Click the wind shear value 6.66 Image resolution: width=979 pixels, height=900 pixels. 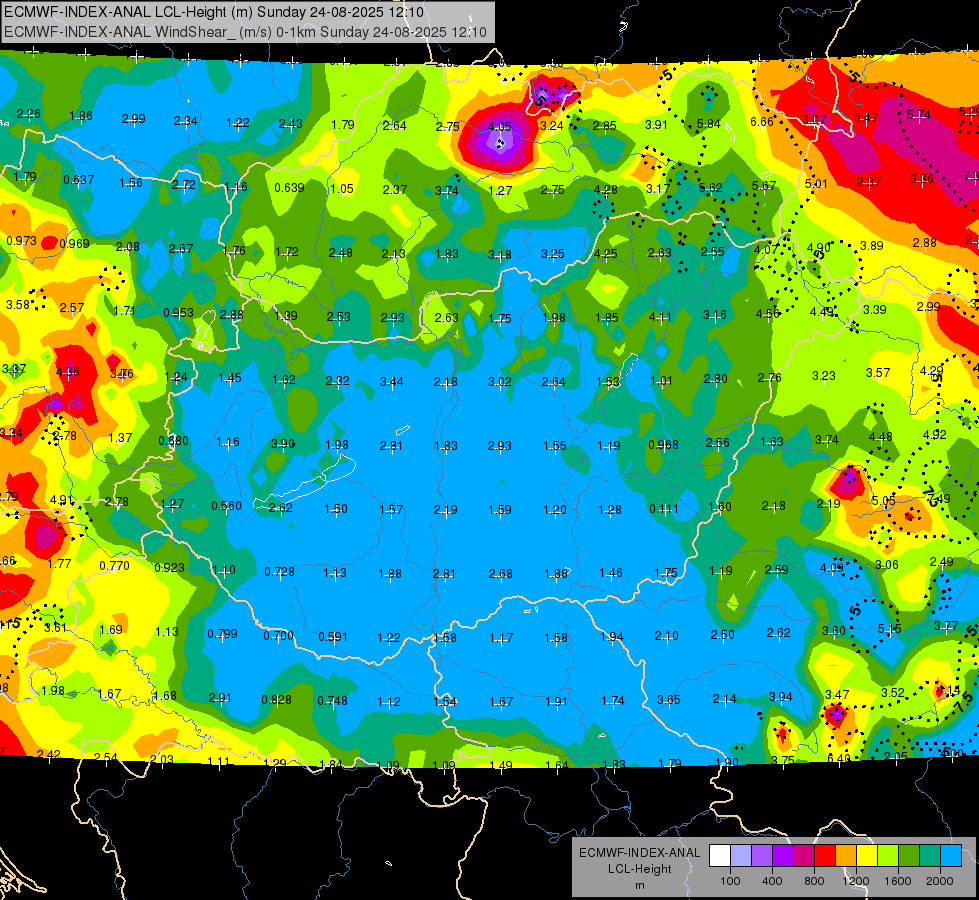tap(762, 121)
